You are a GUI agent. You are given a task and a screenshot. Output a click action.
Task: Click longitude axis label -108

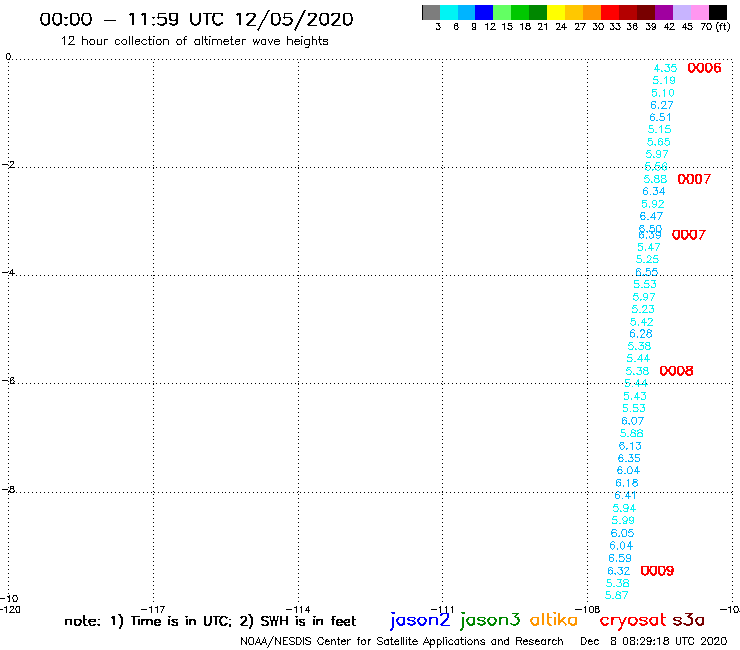[588, 609]
